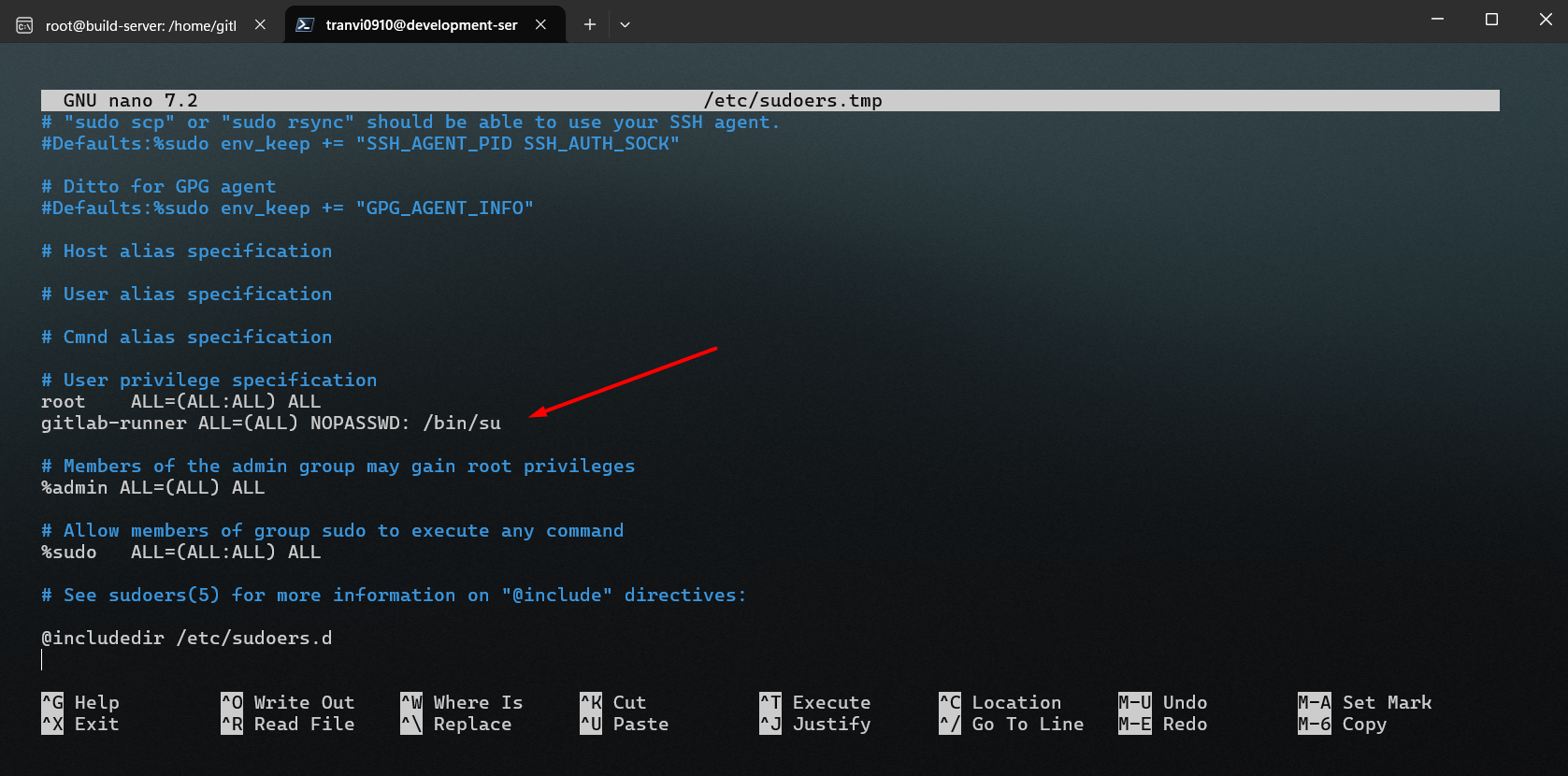Close the tranvi0910@development-ser tab
1568x776 pixels.
coord(540,25)
